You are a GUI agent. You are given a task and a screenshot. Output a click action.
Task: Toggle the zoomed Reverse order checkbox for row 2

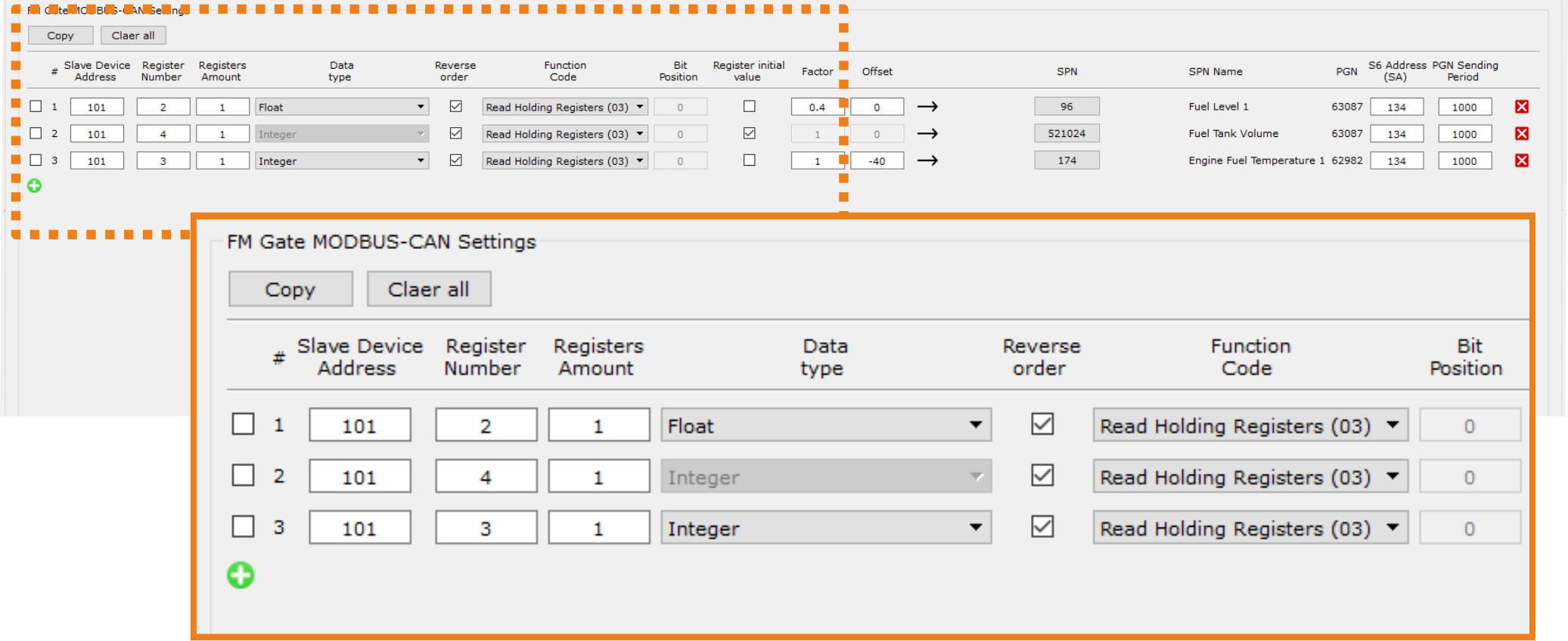coord(1042,475)
